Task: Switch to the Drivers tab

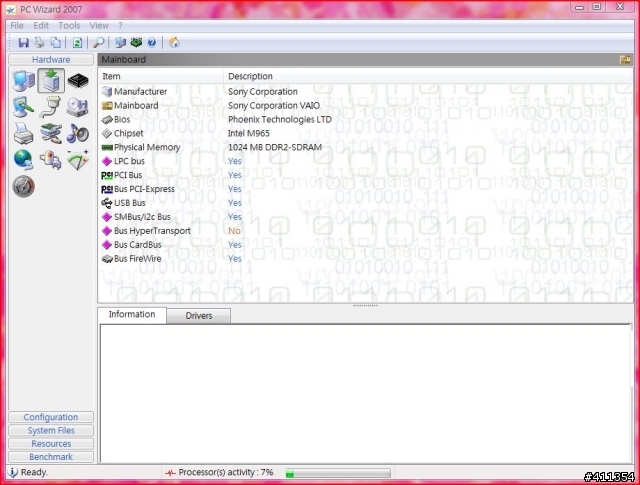Action: pyautogui.click(x=199, y=316)
